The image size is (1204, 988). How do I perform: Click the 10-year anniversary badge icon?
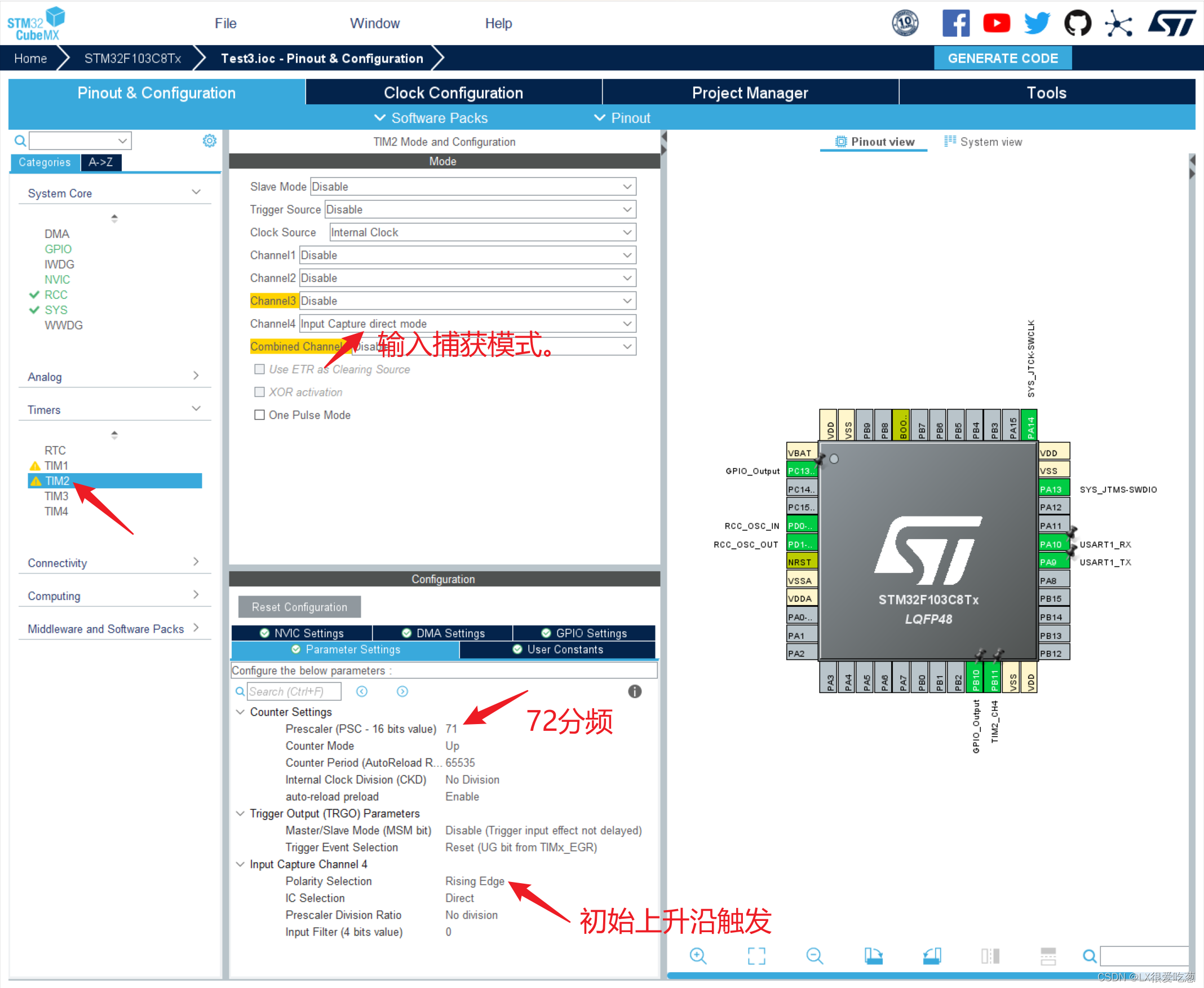click(905, 23)
